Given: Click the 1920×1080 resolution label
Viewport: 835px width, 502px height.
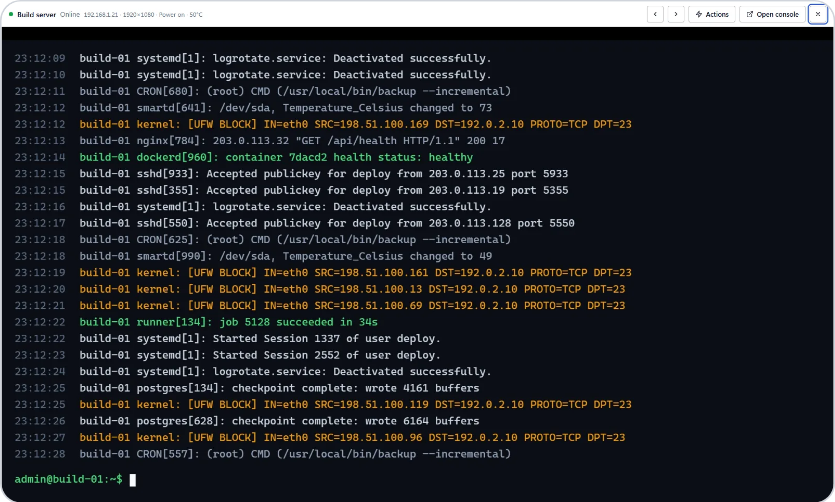Looking at the screenshot, I should [x=138, y=14].
